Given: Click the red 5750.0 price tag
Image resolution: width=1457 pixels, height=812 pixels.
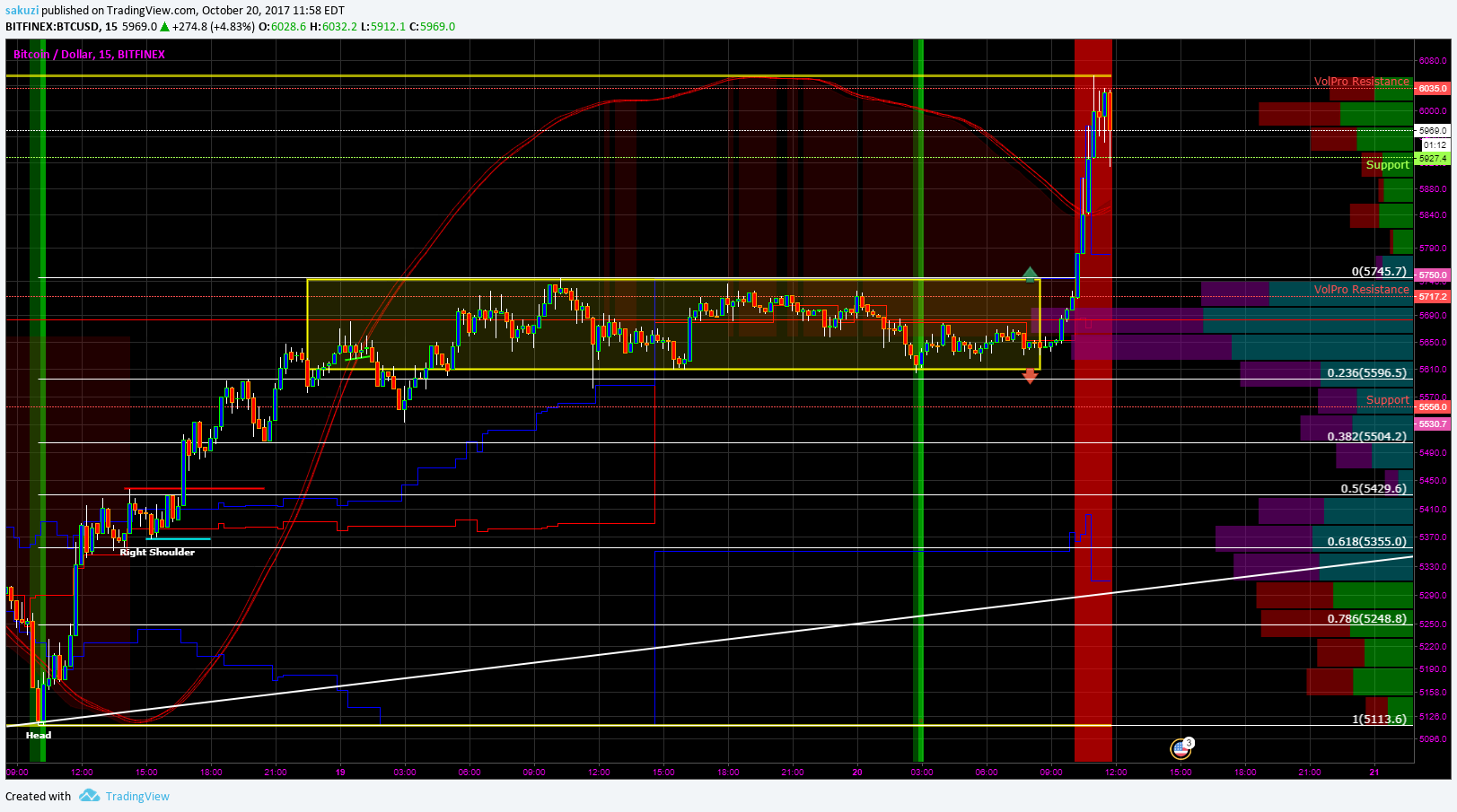Looking at the screenshot, I should click(x=1433, y=275).
